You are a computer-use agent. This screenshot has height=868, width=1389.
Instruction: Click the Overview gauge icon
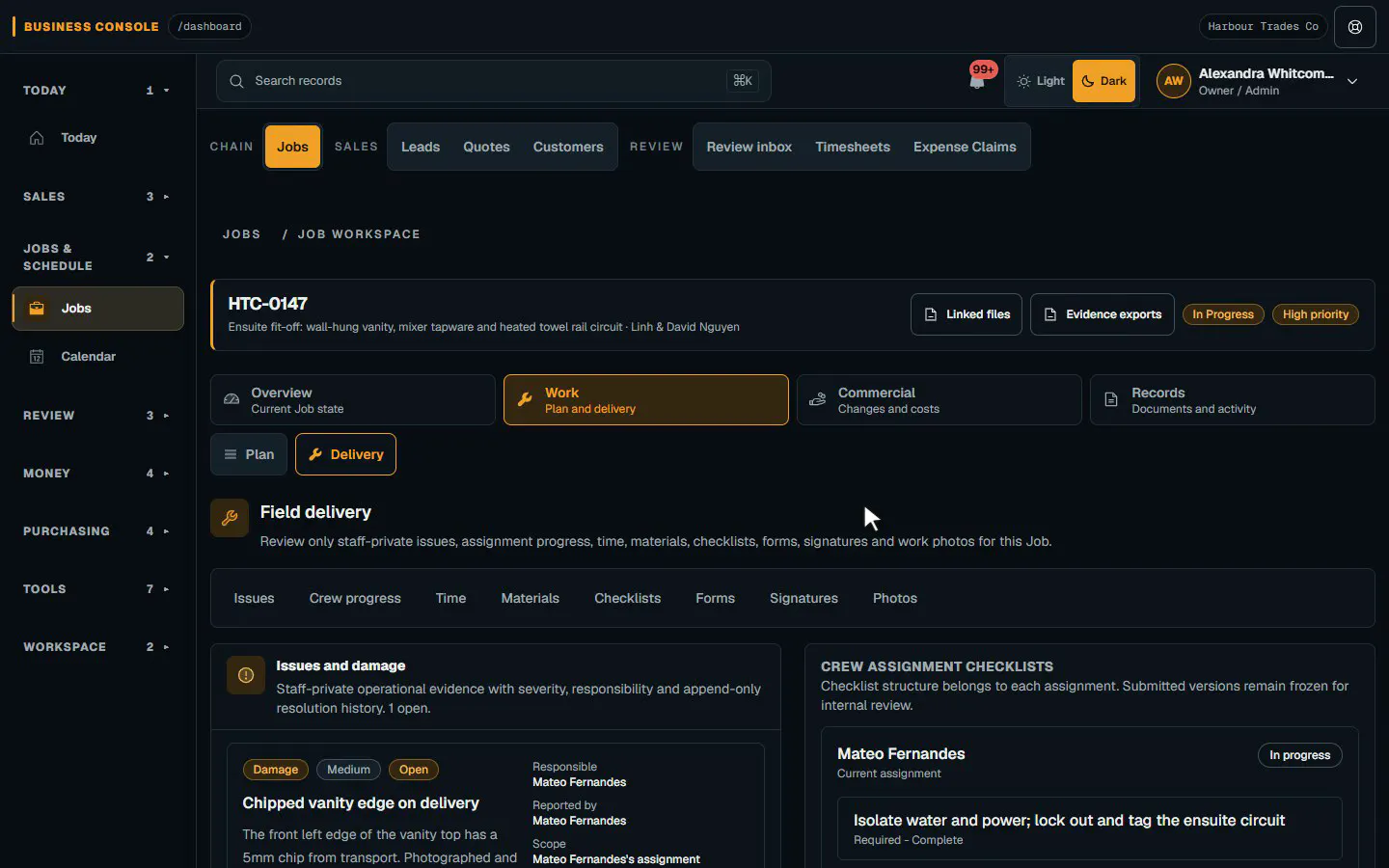coord(231,399)
